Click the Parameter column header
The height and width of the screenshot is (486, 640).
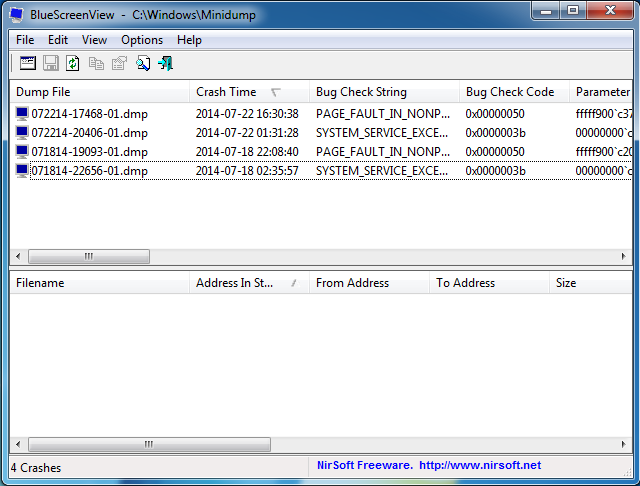[601, 92]
